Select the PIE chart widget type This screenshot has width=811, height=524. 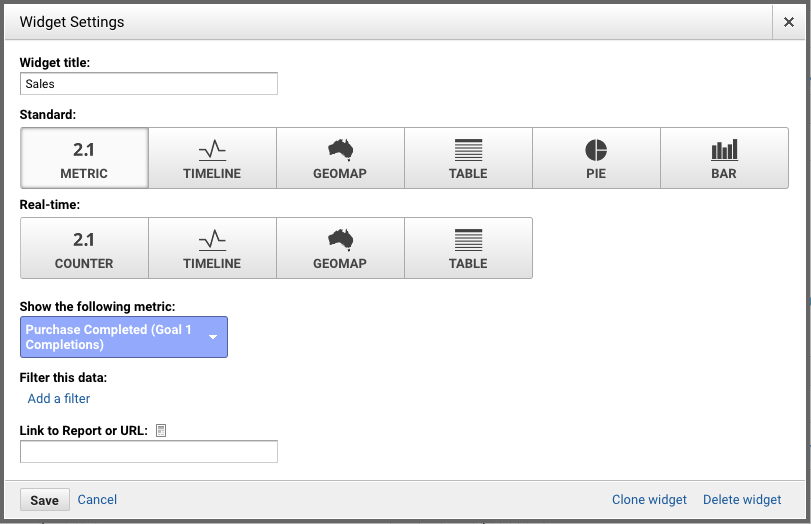596,158
